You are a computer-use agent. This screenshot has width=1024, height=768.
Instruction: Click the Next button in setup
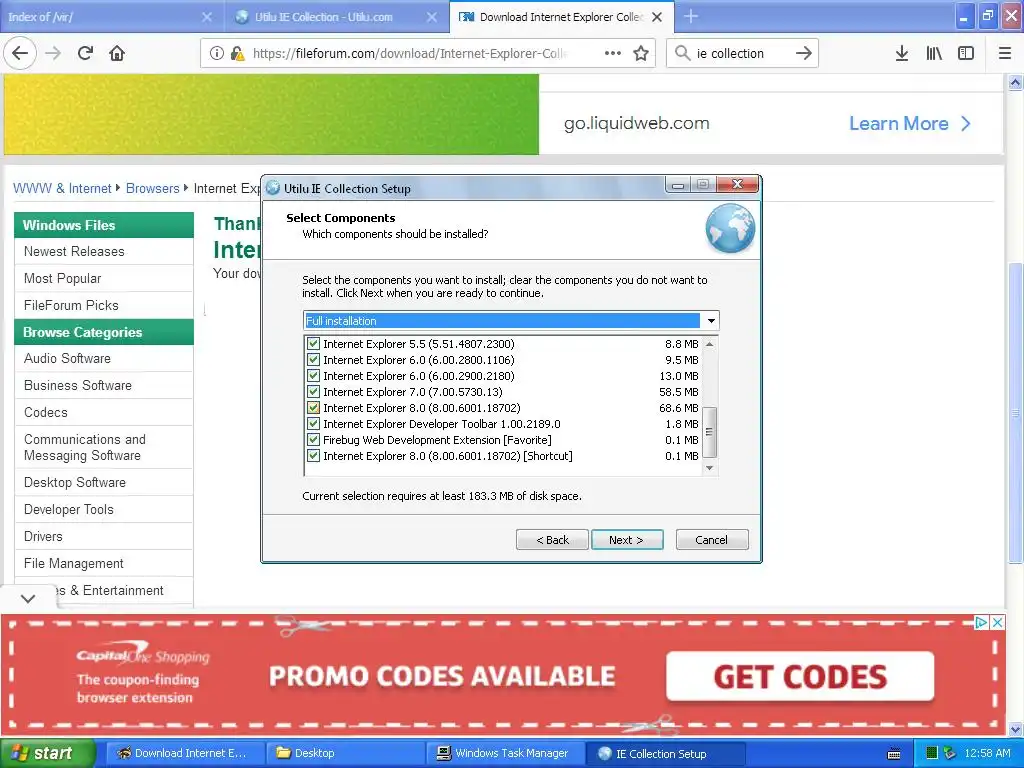click(627, 539)
